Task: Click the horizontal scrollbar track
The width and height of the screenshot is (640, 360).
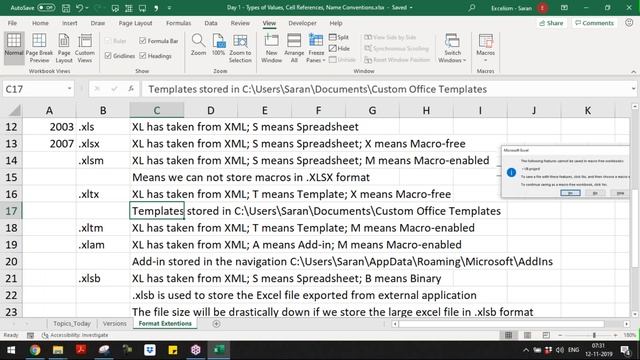Action: pyautogui.click(x=510, y=324)
